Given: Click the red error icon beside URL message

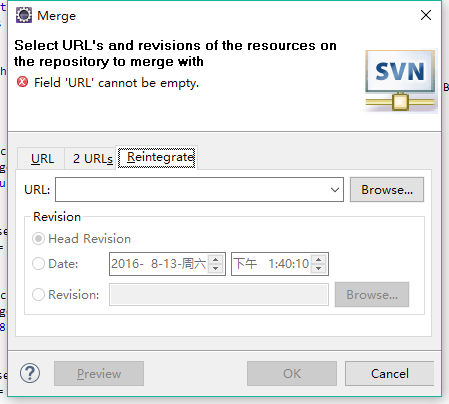Looking at the screenshot, I should click(x=22, y=82).
